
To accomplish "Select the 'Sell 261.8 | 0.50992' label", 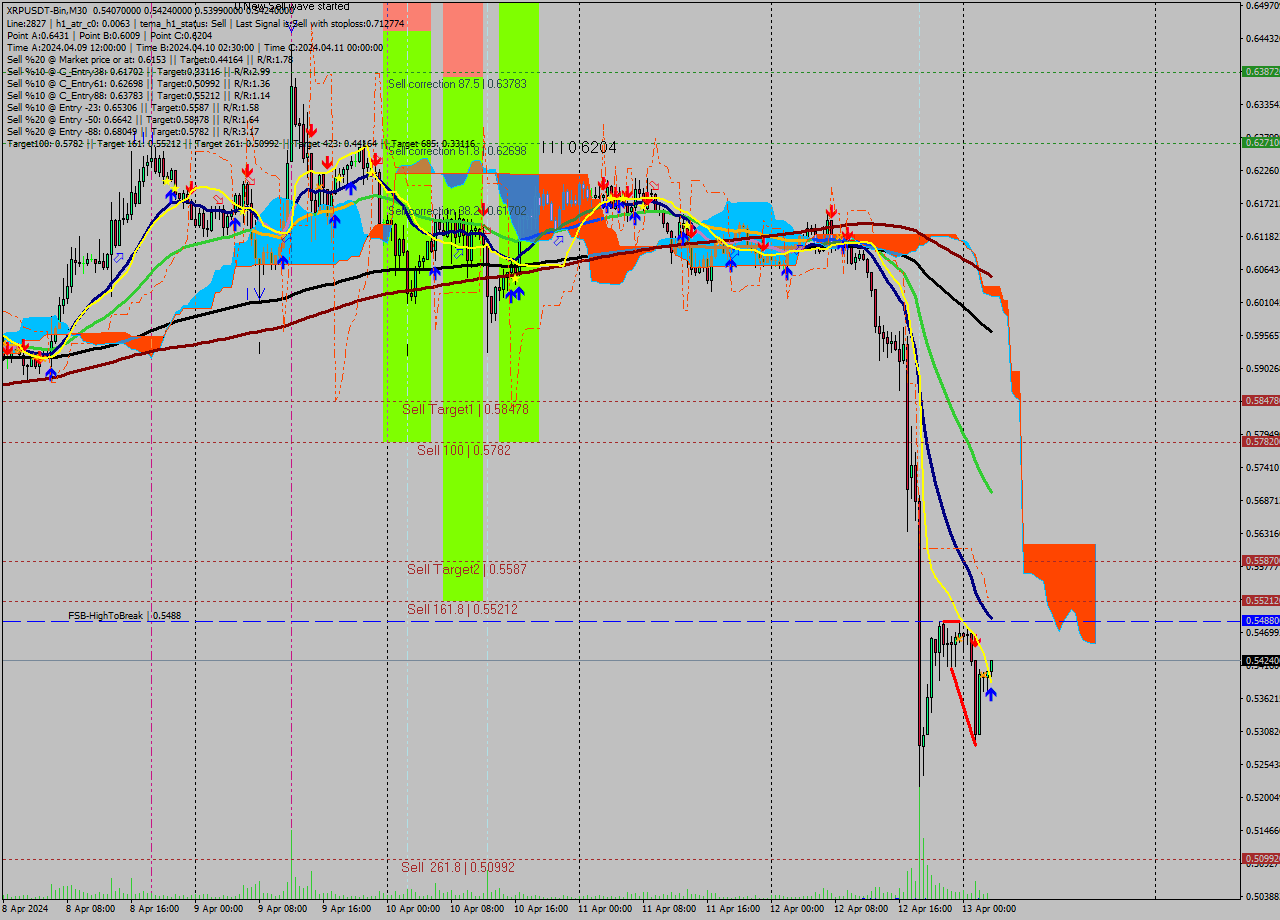I will [x=458, y=867].
